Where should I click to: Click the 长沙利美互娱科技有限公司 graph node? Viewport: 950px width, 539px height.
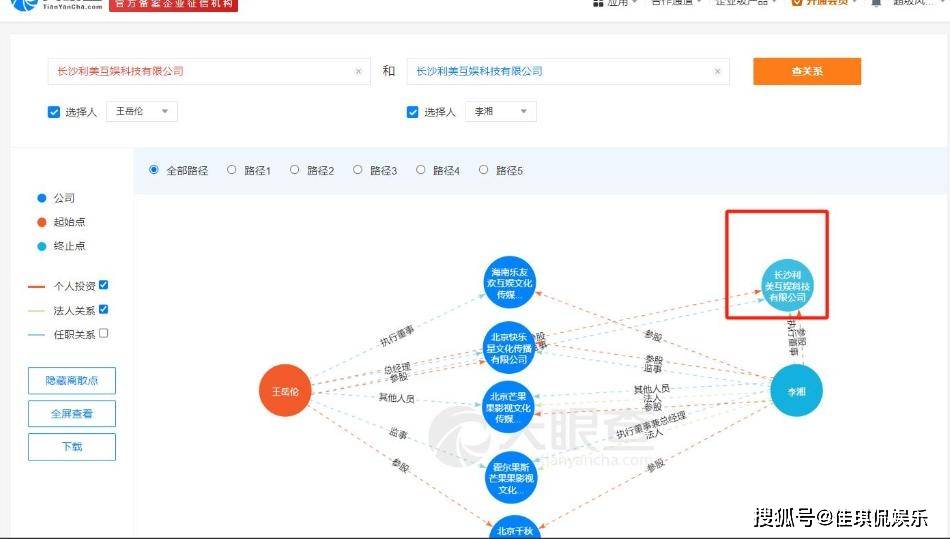pos(787,286)
